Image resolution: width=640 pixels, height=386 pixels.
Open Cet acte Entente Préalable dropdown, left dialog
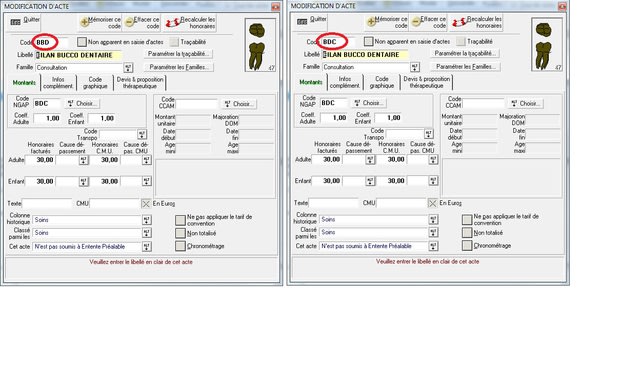147,246
